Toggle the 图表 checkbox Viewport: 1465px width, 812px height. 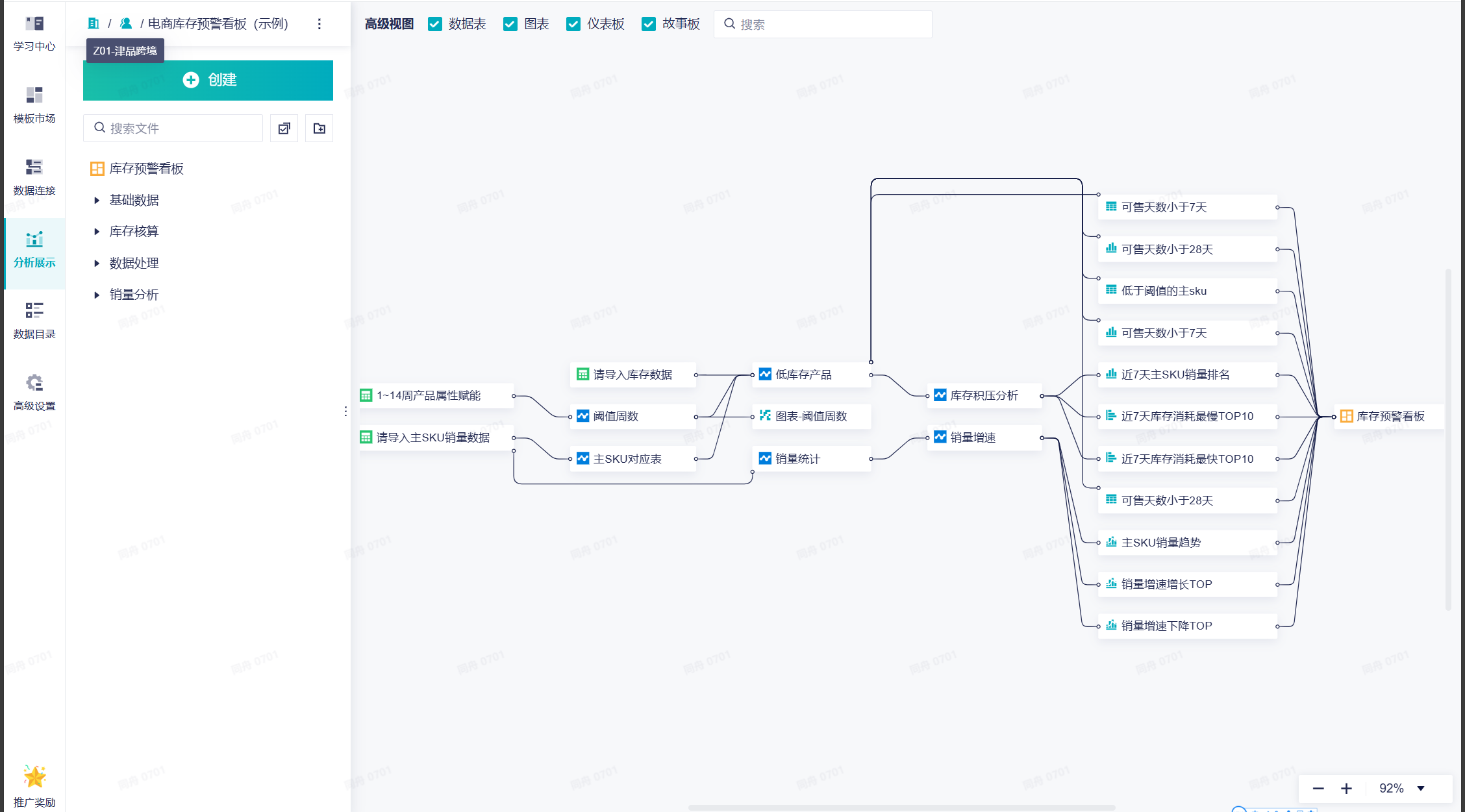coord(510,24)
